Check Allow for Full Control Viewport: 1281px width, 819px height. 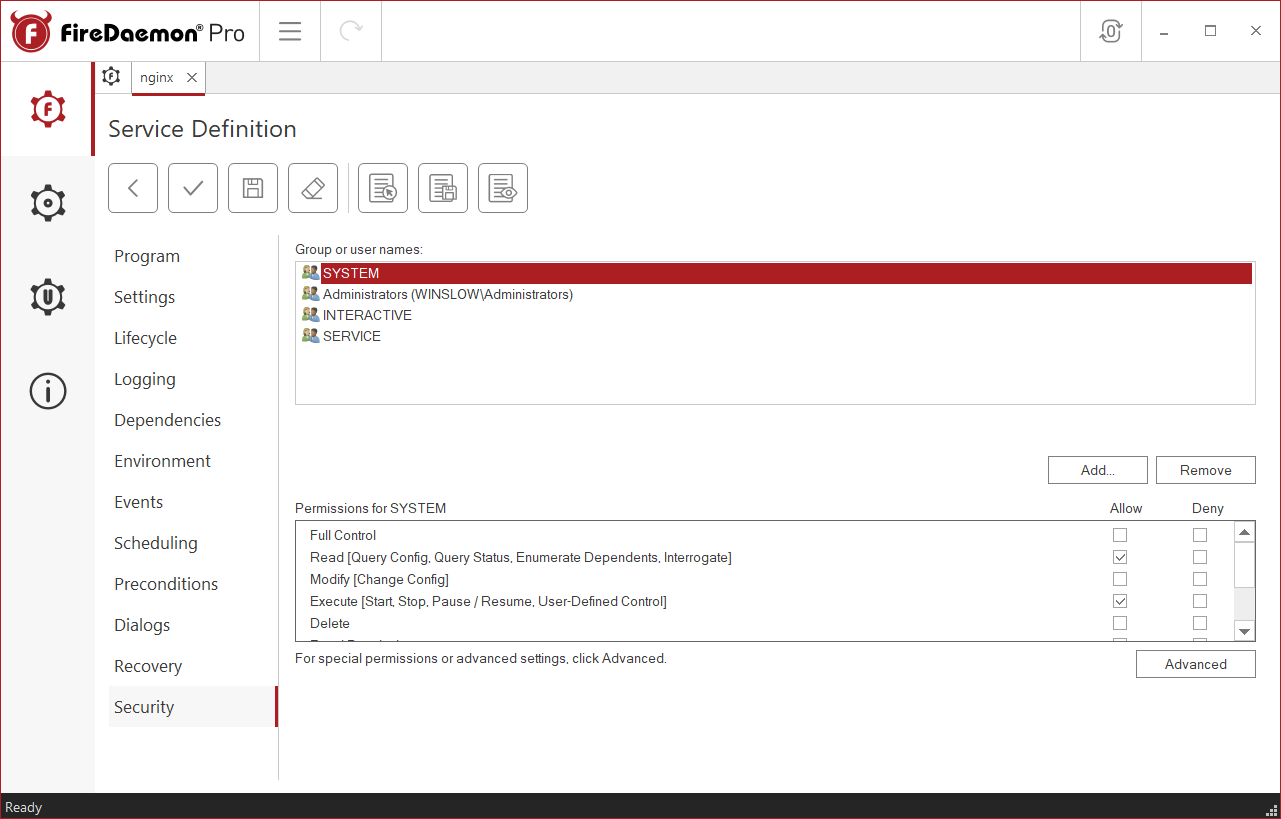coord(1120,535)
